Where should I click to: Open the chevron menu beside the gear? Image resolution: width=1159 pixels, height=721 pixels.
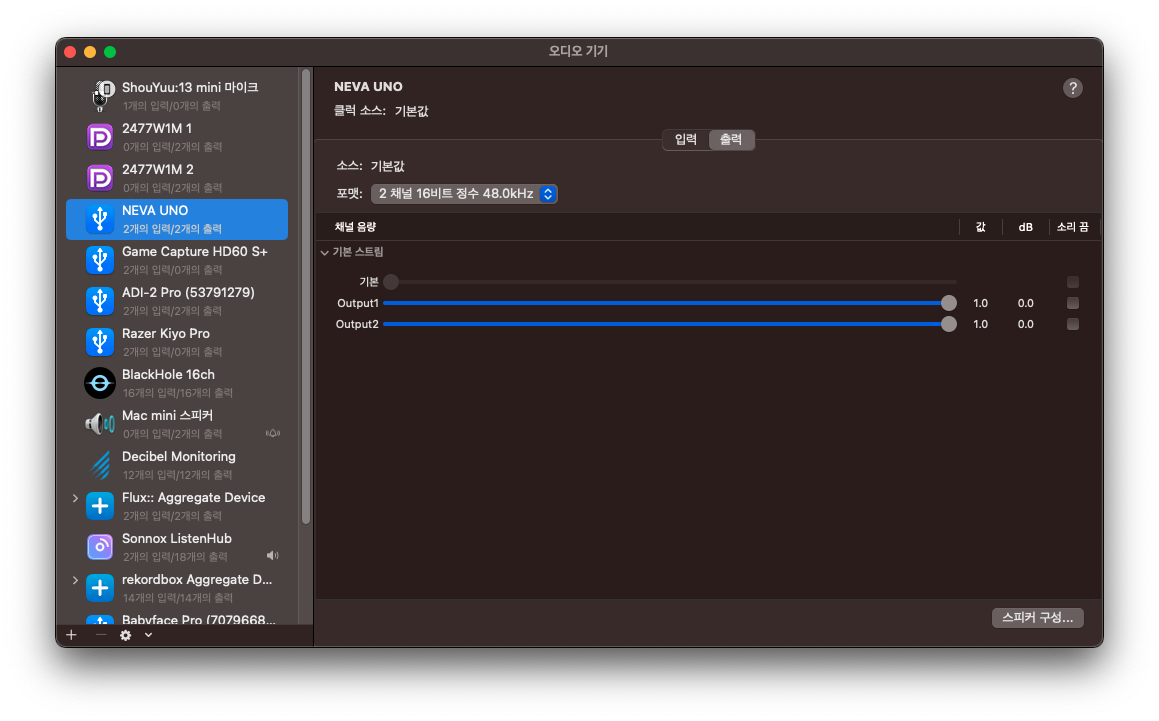(x=149, y=635)
